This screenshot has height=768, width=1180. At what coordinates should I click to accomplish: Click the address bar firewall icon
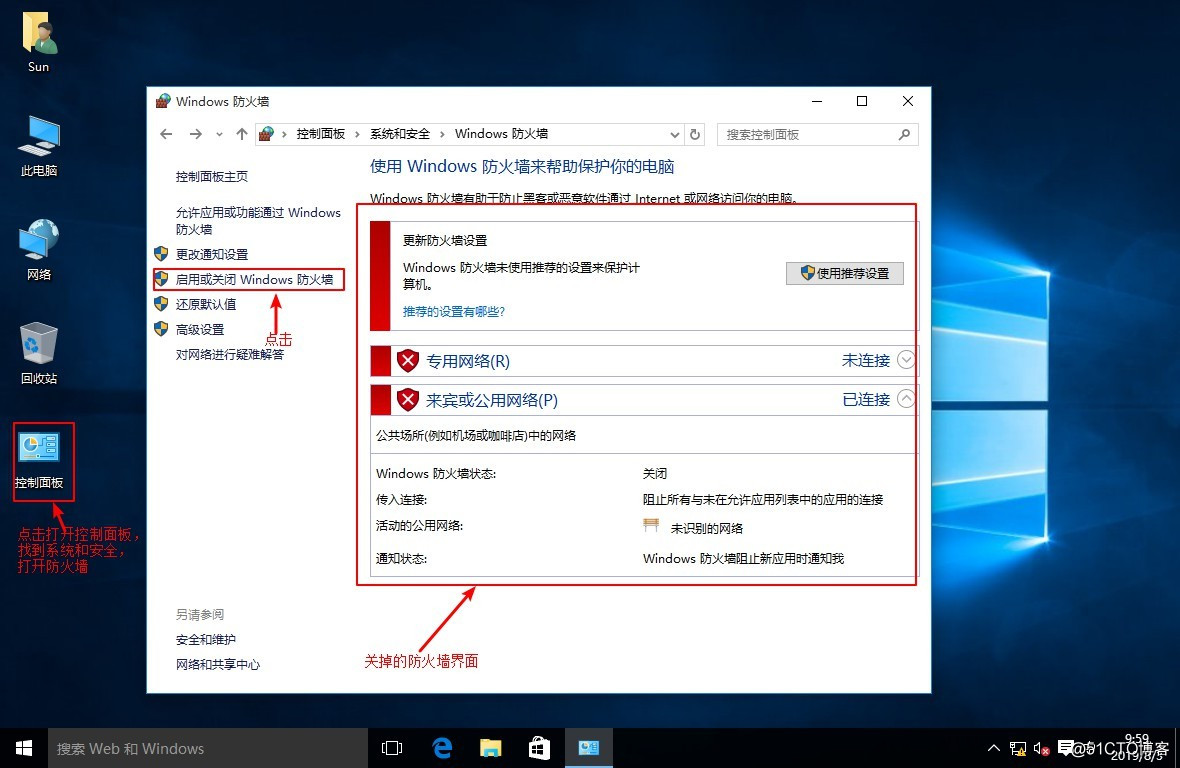(x=266, y=134)
